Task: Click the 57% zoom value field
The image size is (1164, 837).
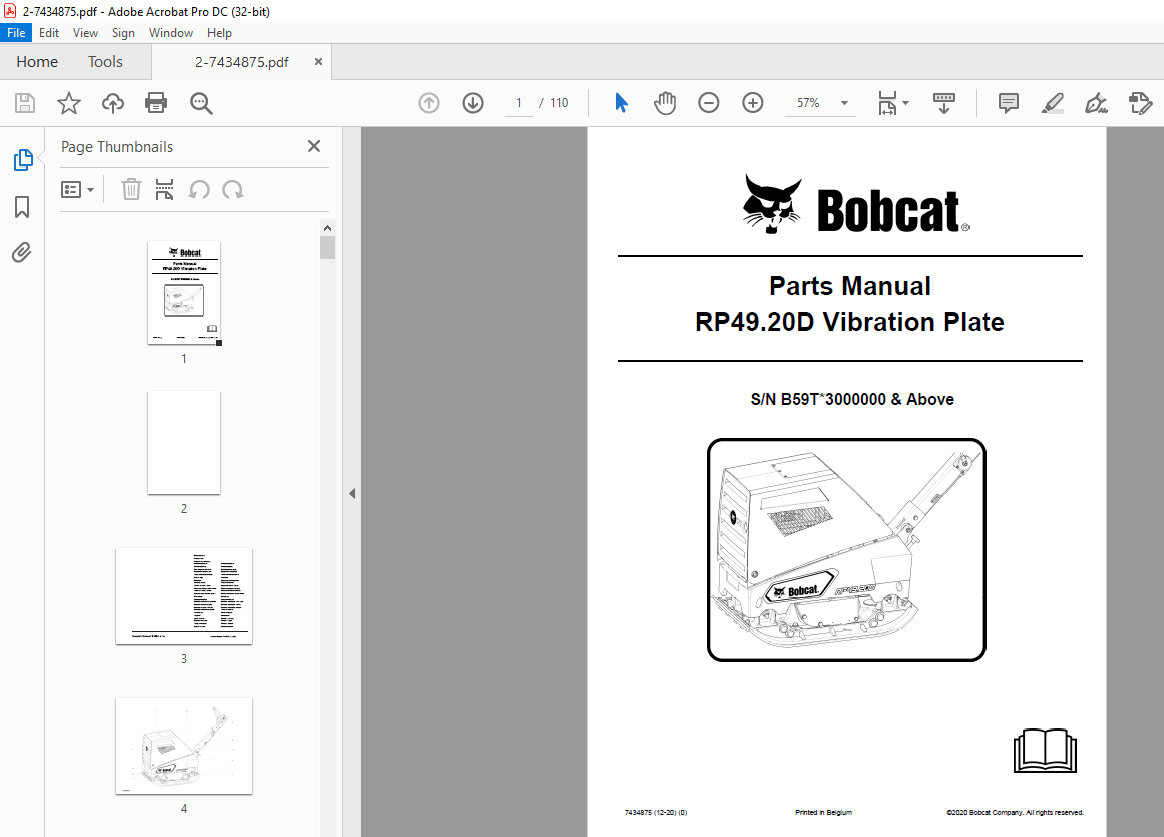Action: (x=808, y=103)
